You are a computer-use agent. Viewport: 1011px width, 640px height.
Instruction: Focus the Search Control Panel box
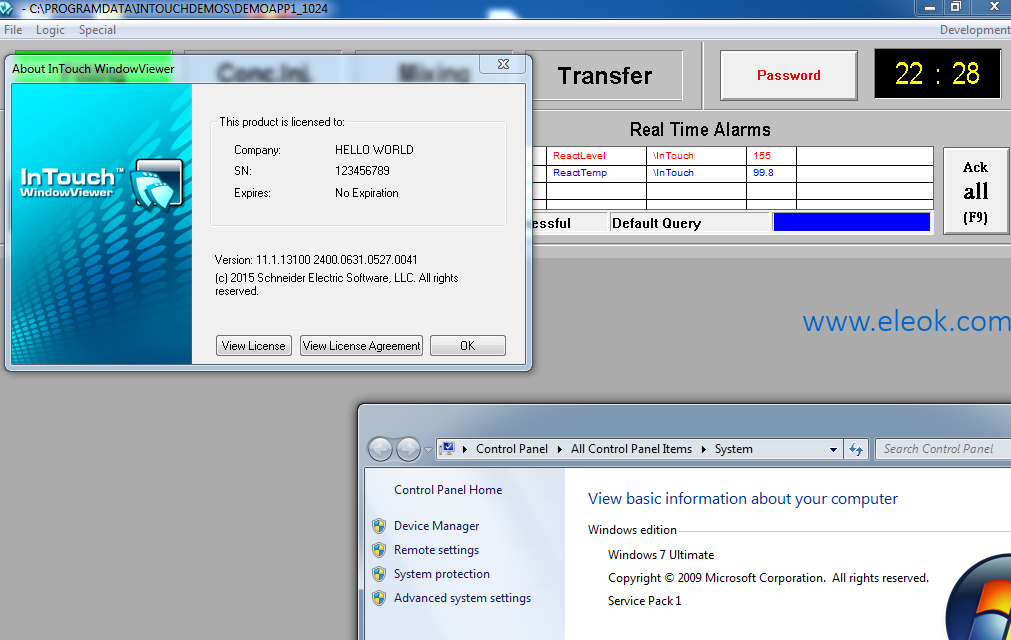tap(943, 449)
